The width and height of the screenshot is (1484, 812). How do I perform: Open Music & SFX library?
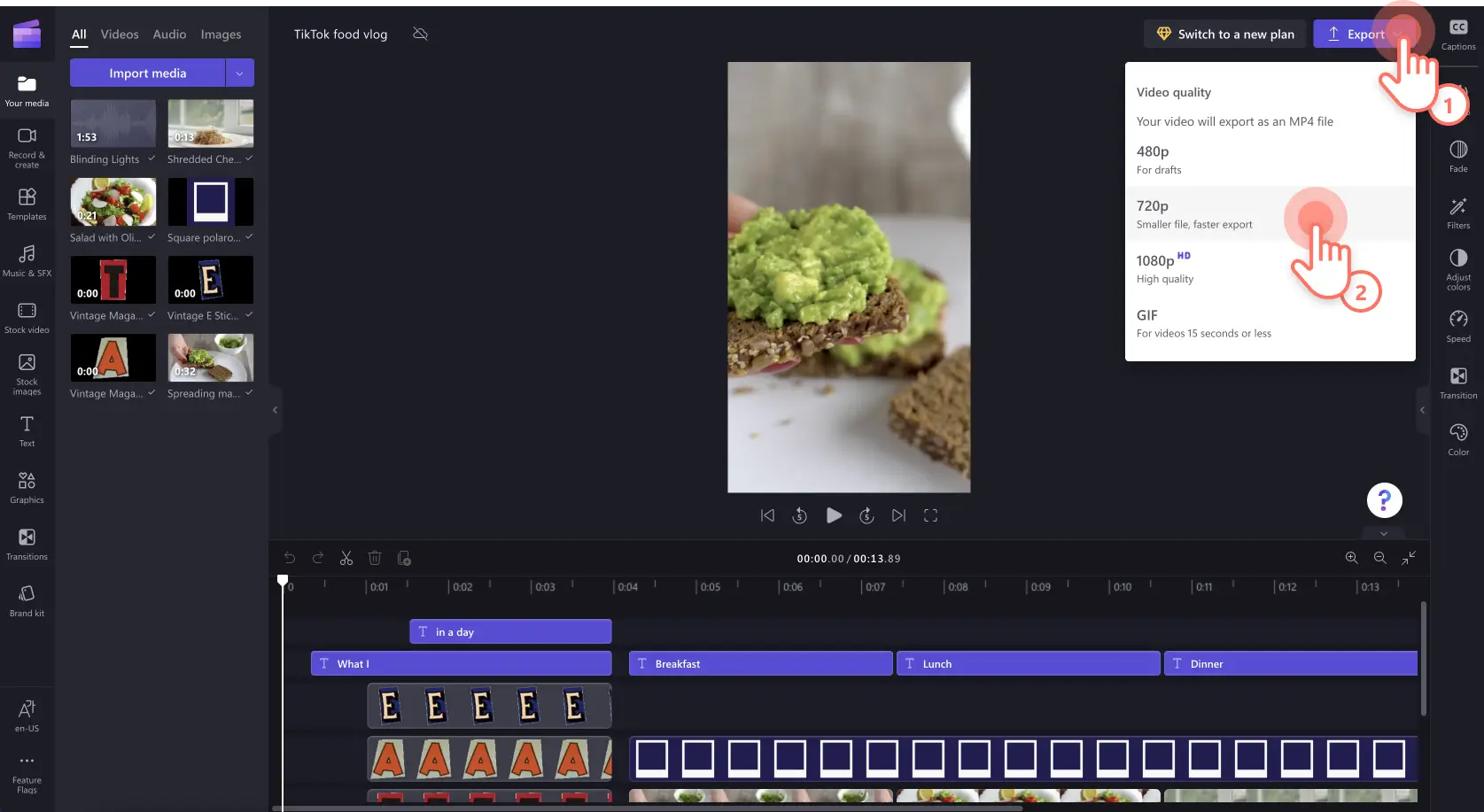tap(27, 260)
